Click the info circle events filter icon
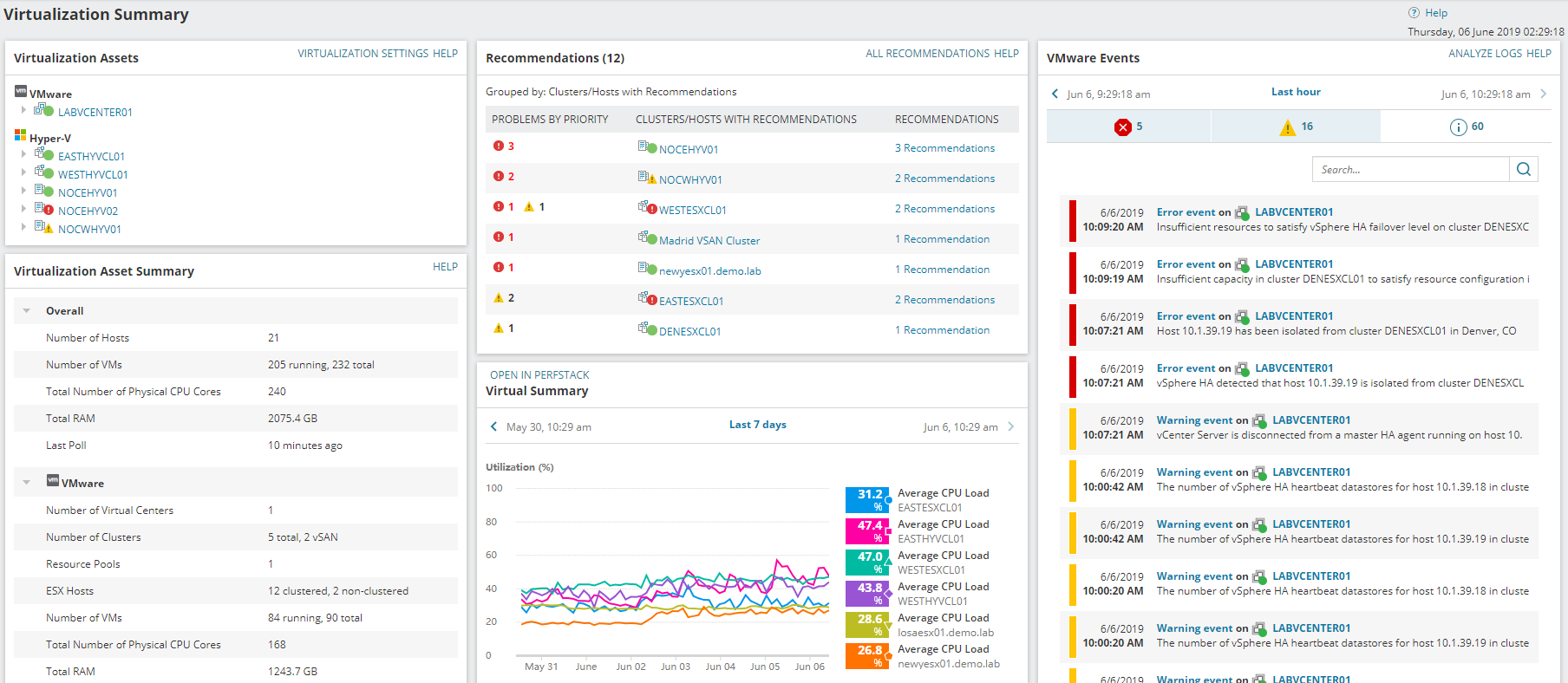Viewport: 1568px width, 683px height. click(x=1458, y=127)
